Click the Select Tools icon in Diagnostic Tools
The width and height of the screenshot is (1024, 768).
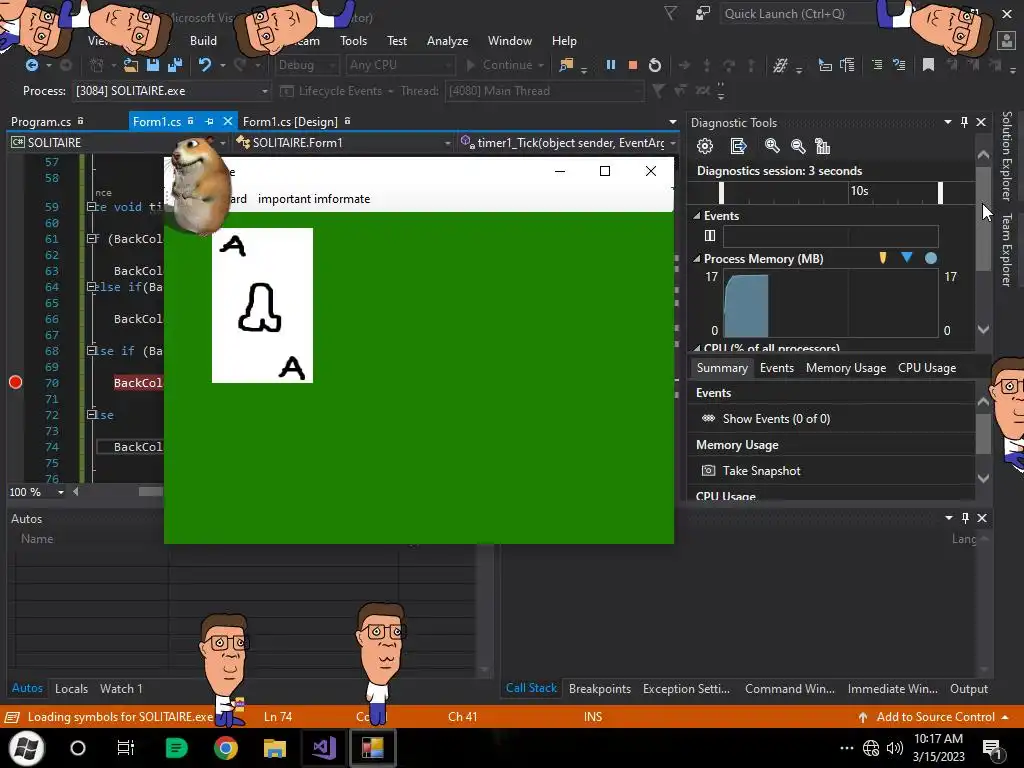pyautogui.click(x=738, y=146)
